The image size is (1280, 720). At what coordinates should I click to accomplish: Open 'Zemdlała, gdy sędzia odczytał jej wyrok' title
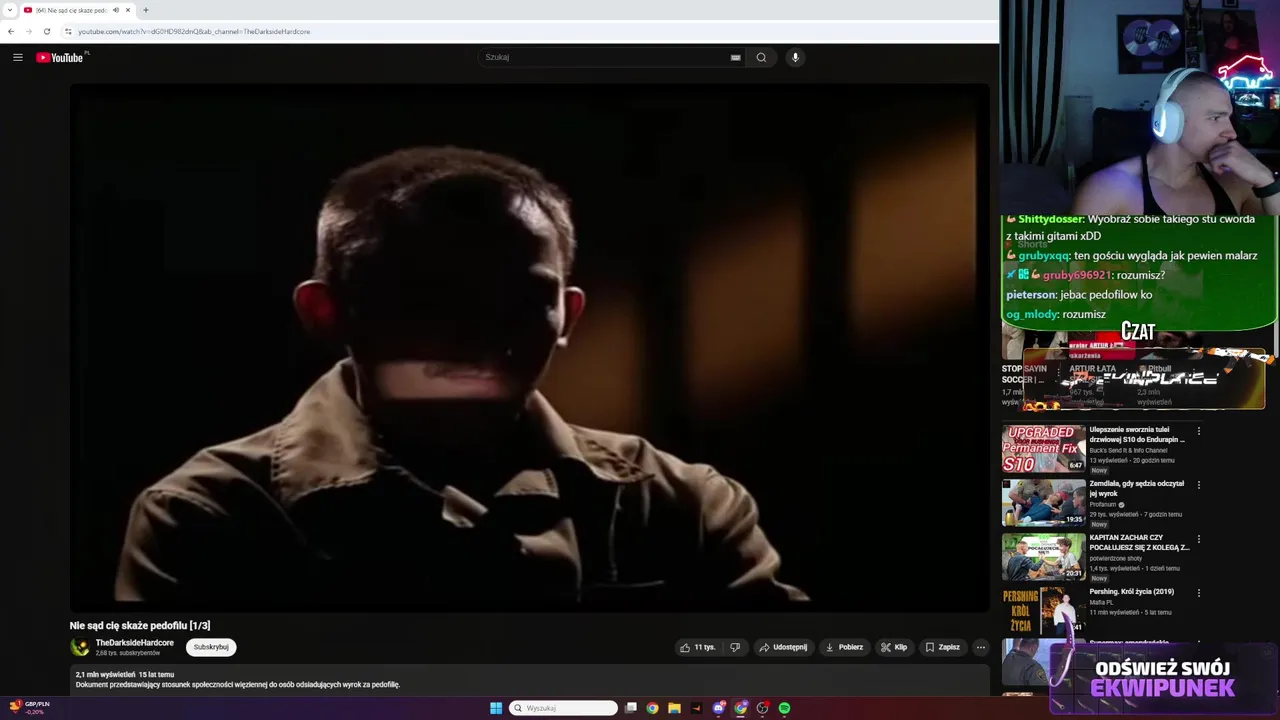click(1137, 488)
